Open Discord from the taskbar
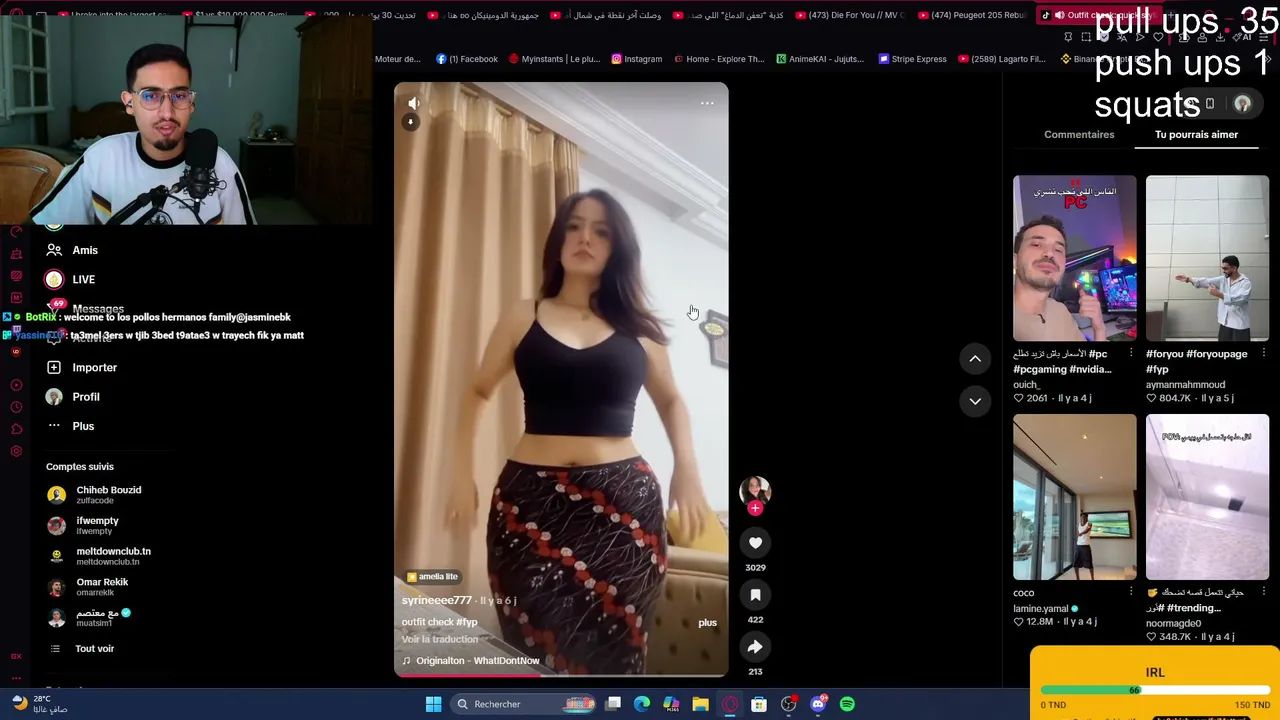Screen dimensions: 1280x720 click(x=818, y=704)
